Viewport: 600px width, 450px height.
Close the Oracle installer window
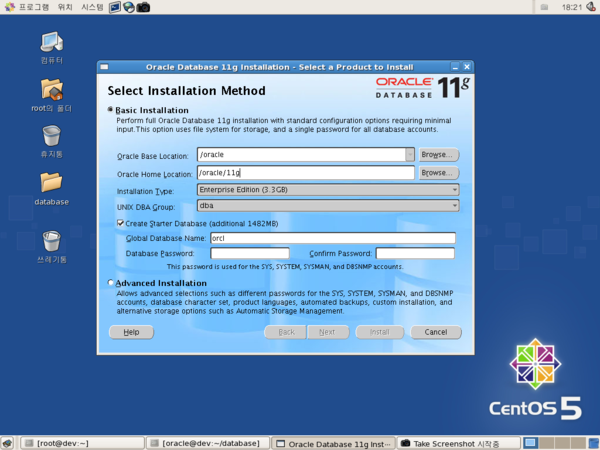tap(467, 67)
